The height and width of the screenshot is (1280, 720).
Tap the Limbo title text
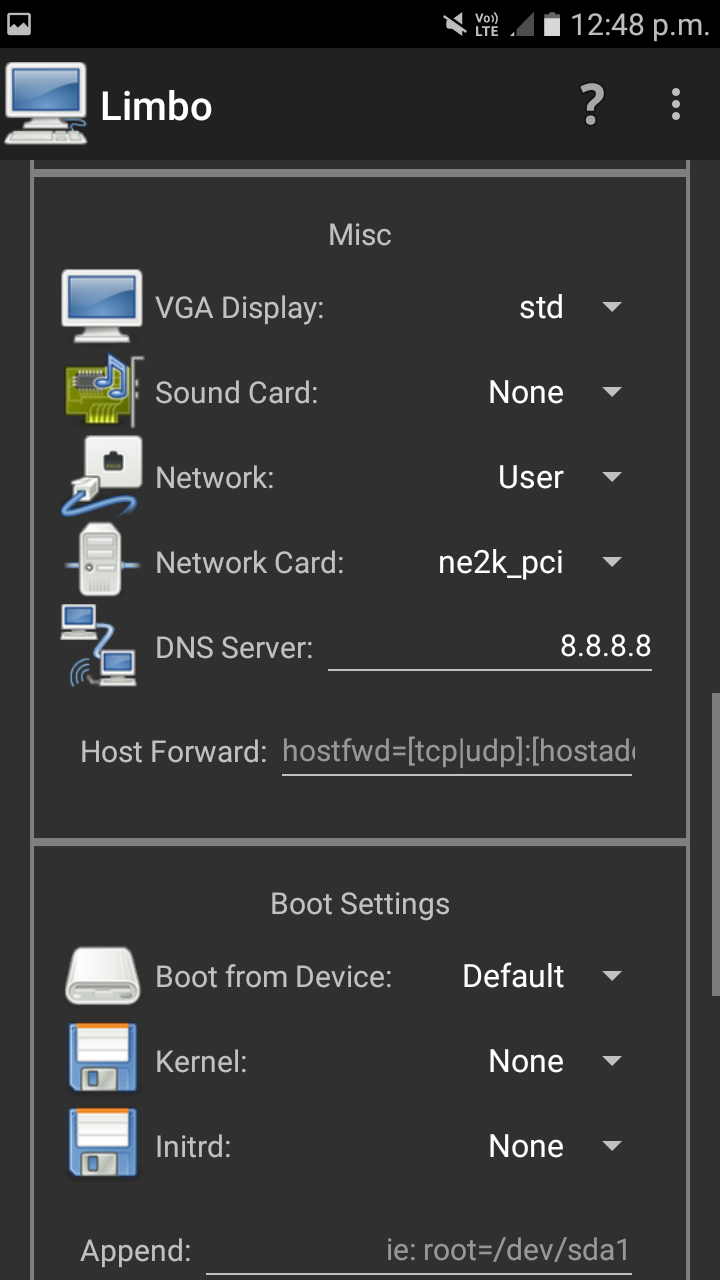click(x=156, y=106)
